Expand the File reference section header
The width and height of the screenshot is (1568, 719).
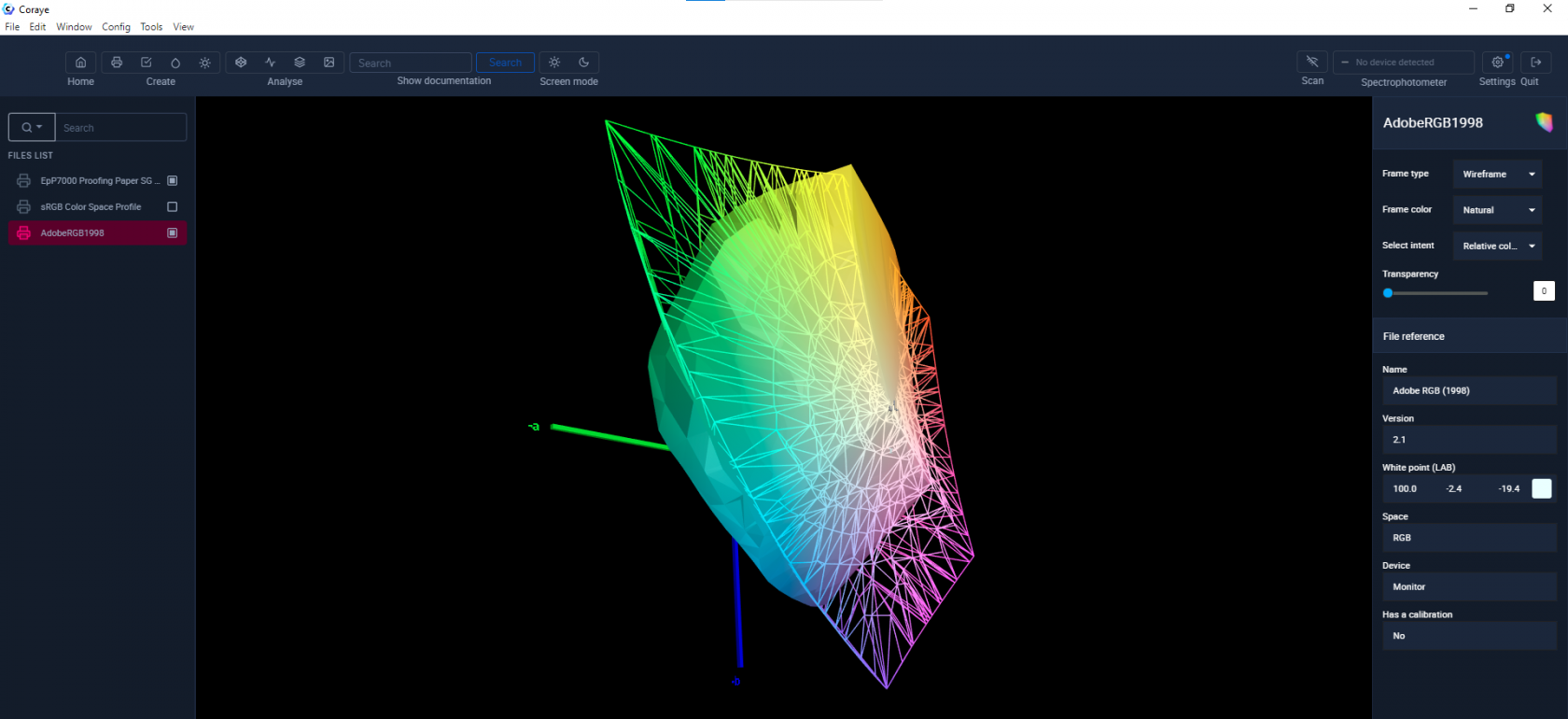click(x=1469, y=336)
